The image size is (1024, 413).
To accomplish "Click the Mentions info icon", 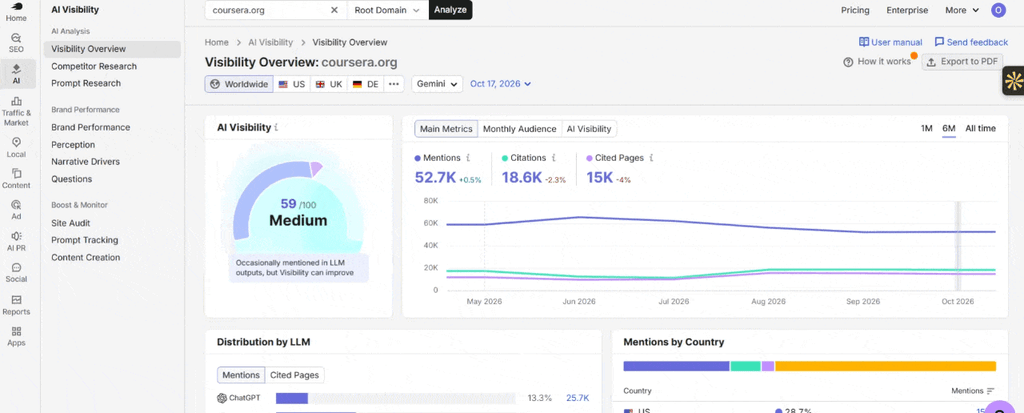I will pos(468,157).
